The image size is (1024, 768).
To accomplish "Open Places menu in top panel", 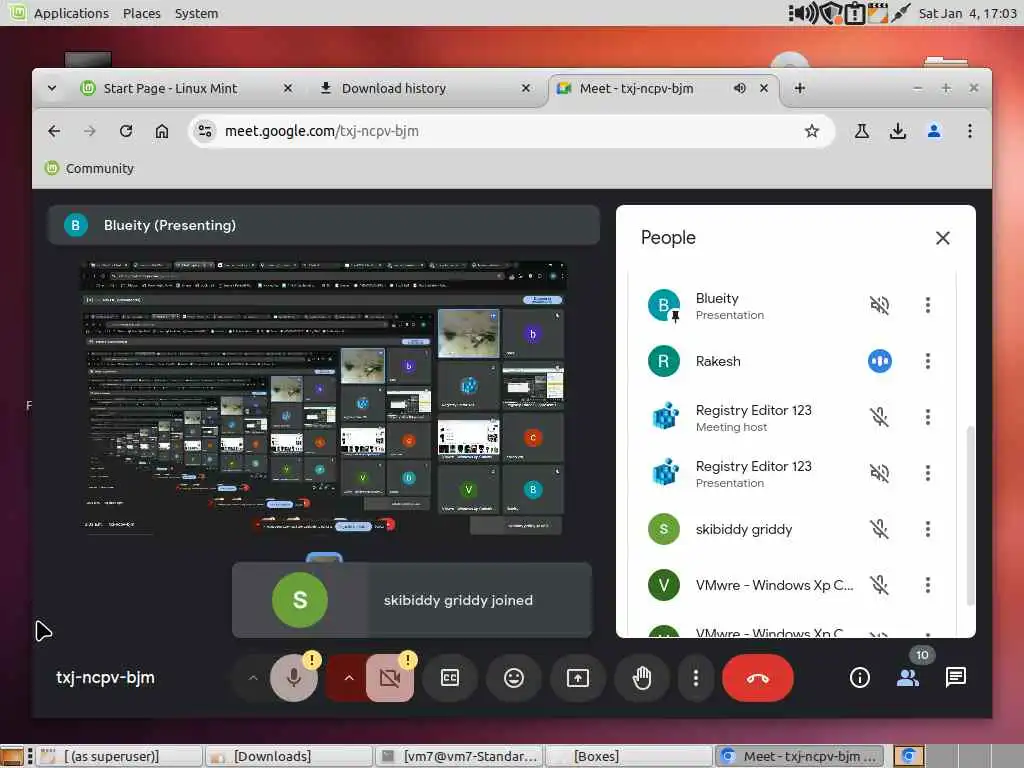I will coord(142,13).
